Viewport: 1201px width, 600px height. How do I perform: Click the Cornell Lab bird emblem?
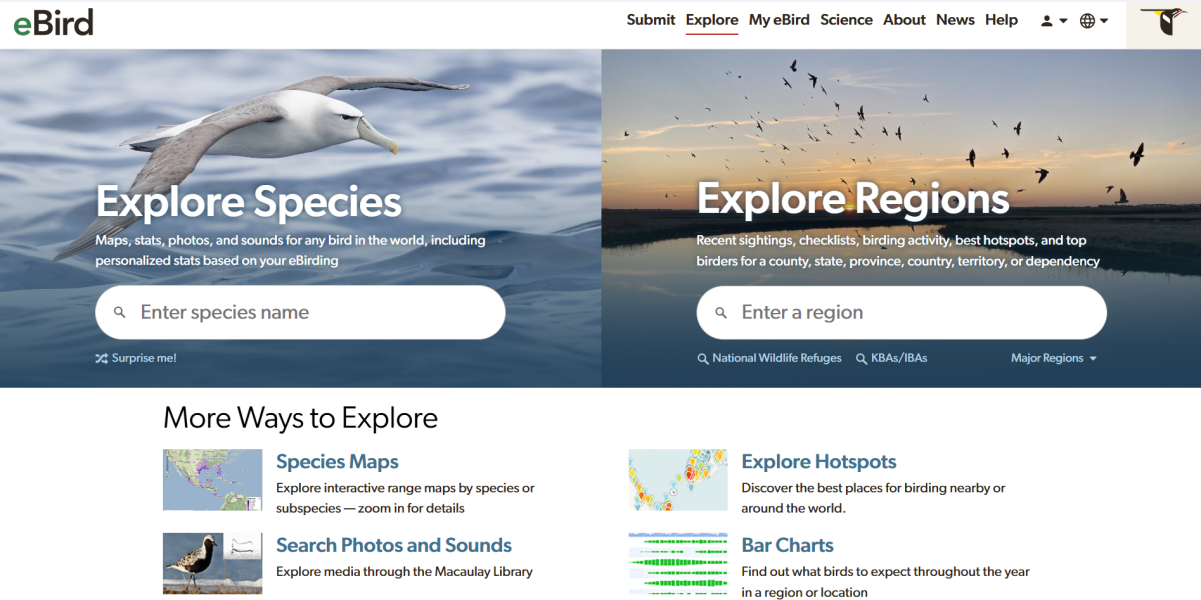(x=1163, y=22)
